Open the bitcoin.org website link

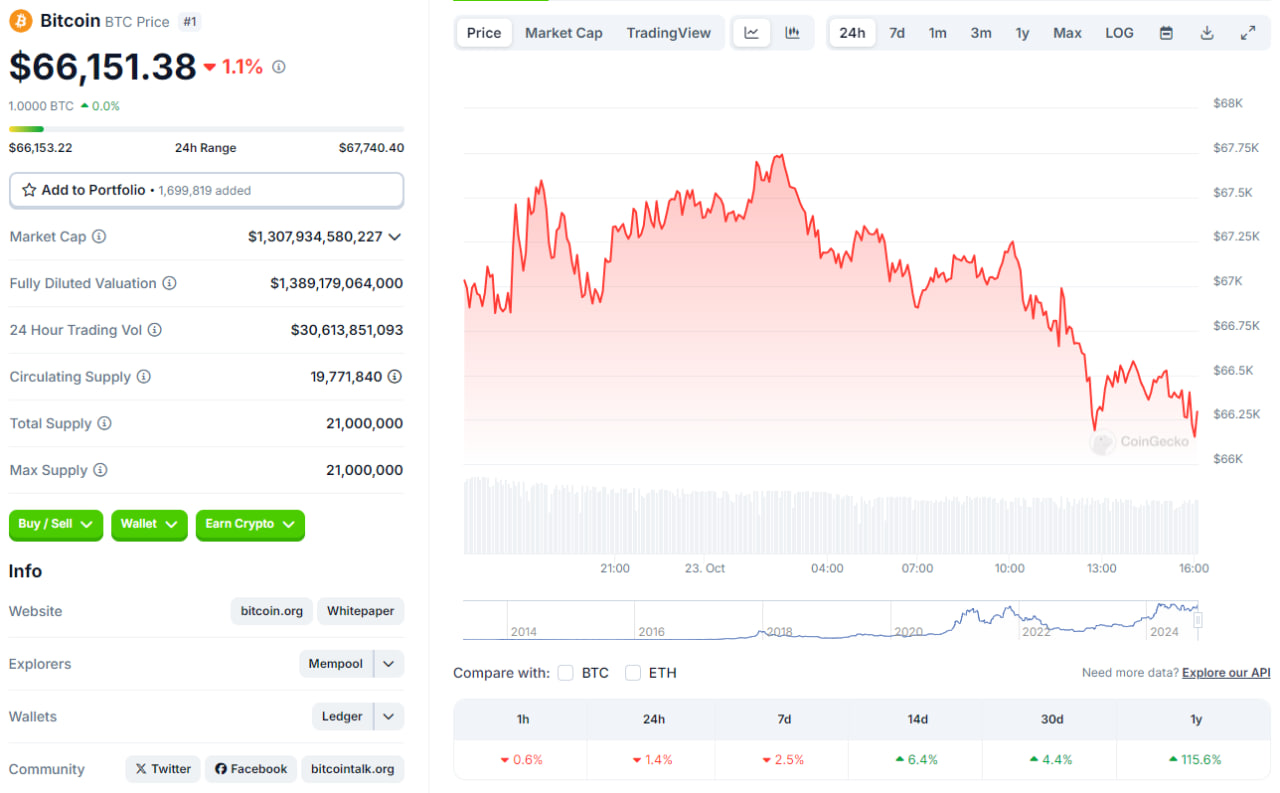pos(272,611)
